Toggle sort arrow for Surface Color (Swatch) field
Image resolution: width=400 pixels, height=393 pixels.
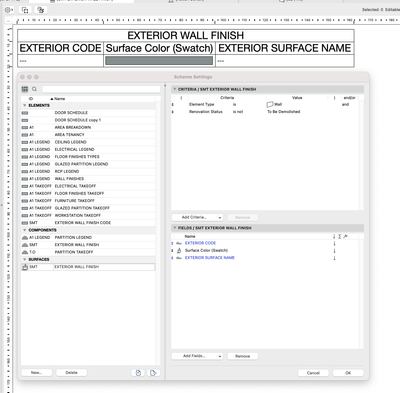point(334,250)
